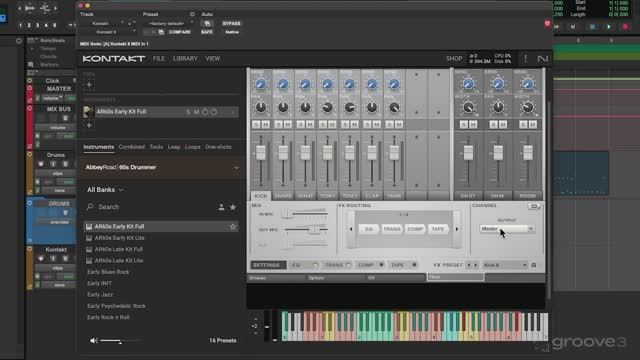Collapse the Abbey Road 60s Drummer library
The image size is (640, 360).
coord(236,168)
